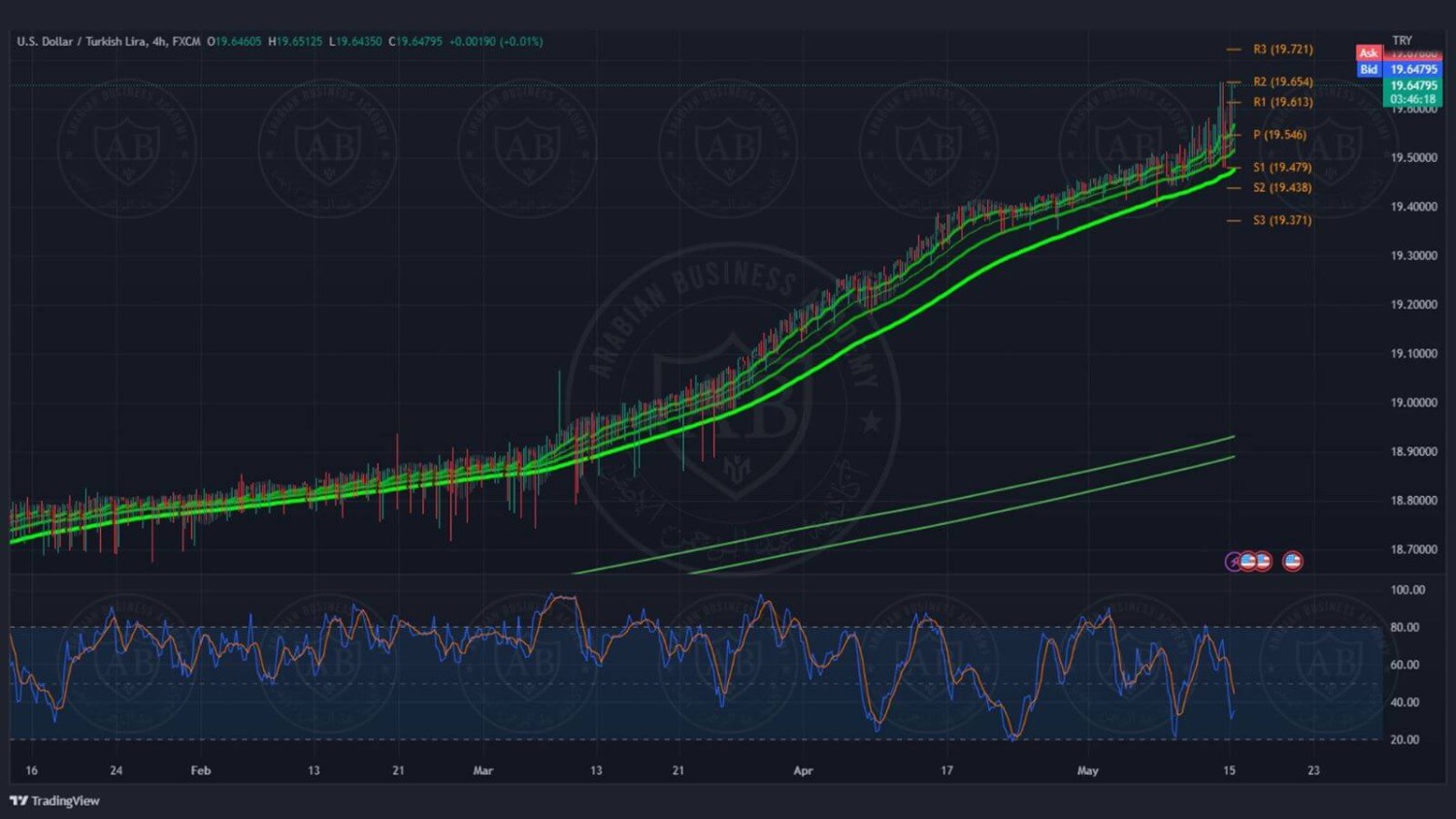Select the green last price 19.64795
This screenshot has height=819, width=1456.
(1413, 85)
